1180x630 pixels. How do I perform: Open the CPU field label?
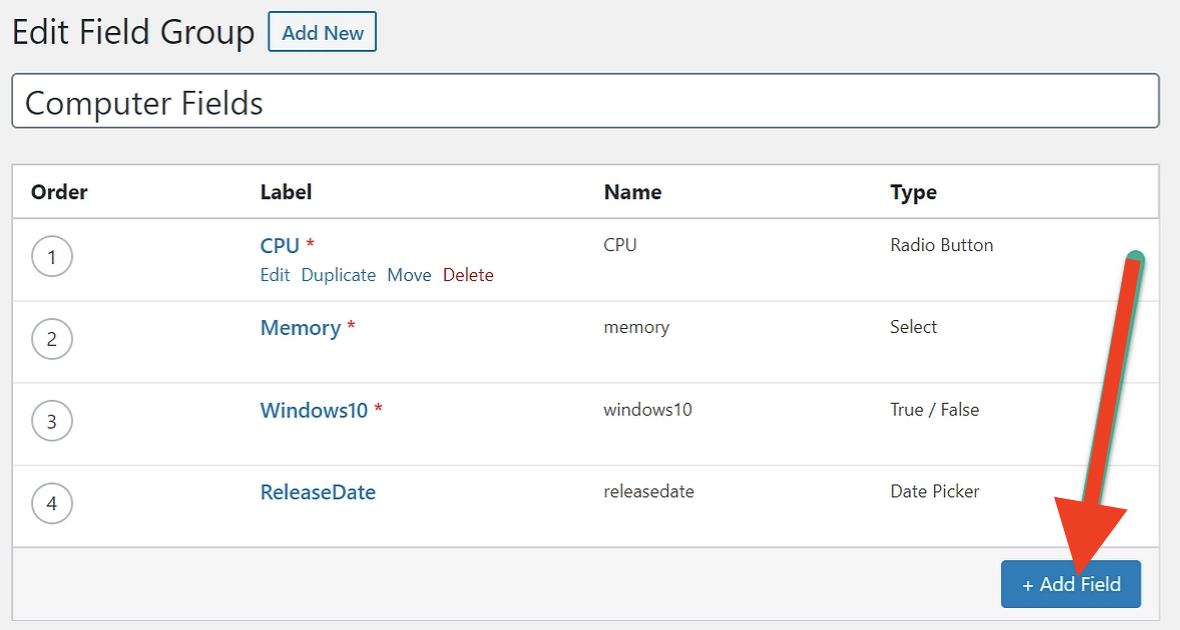click(280, 246)
